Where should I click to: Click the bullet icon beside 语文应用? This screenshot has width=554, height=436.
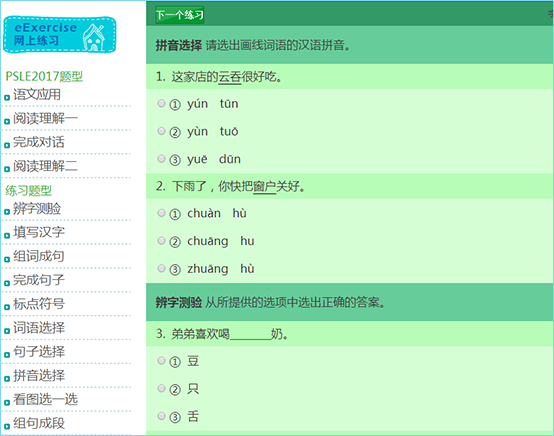(7, 98)
